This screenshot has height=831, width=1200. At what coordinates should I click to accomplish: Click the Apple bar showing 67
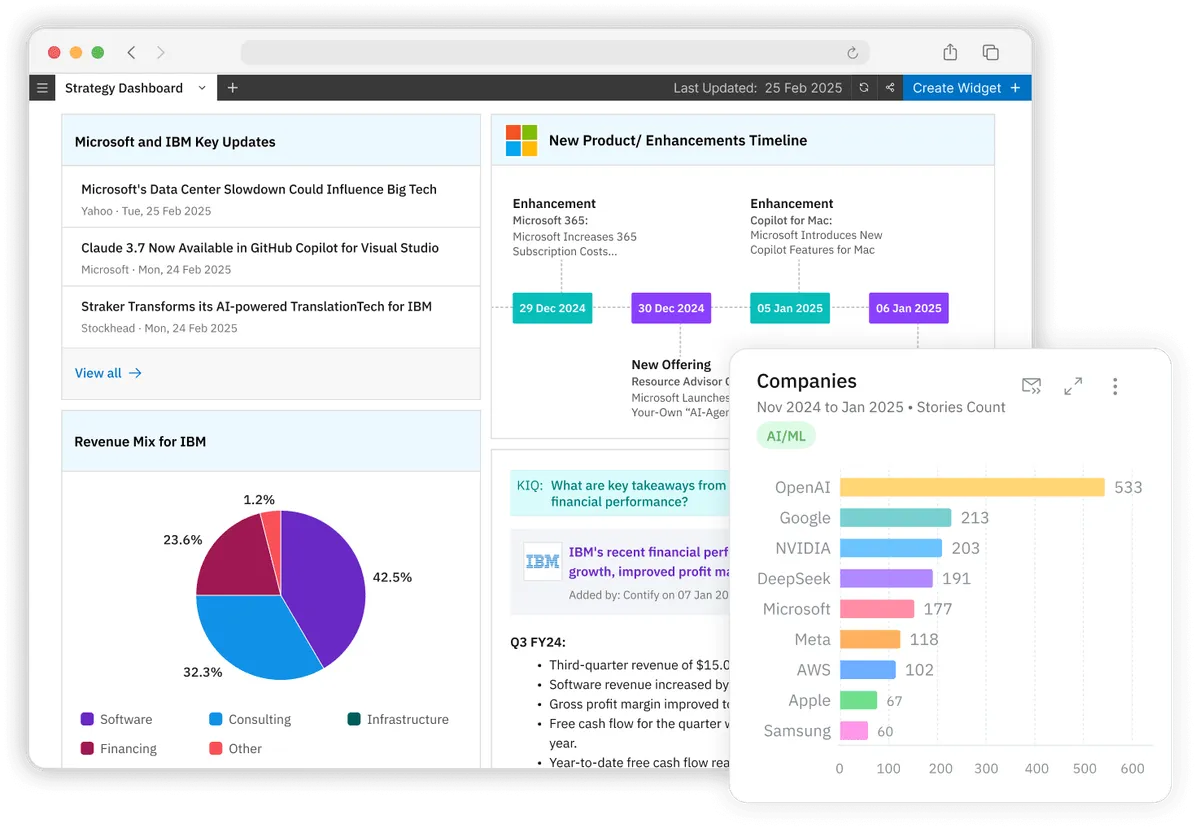[858, 700]
